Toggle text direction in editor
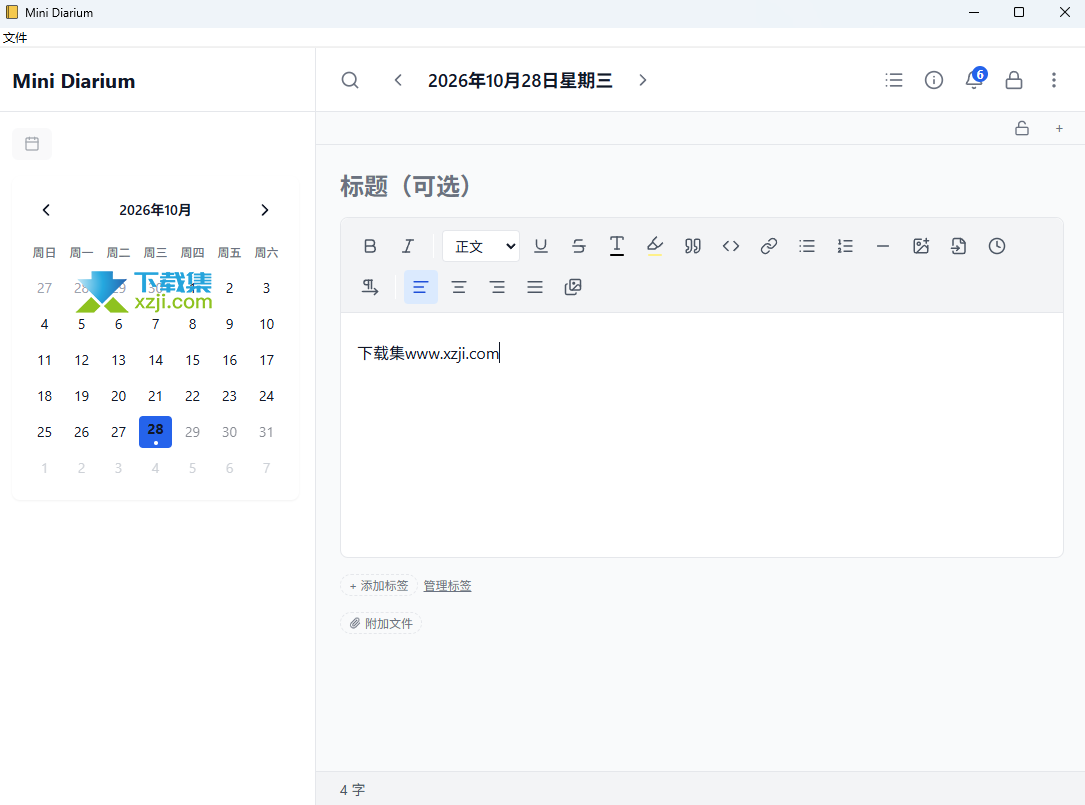Screen dimensions: 1085x805 pos(370,287)
